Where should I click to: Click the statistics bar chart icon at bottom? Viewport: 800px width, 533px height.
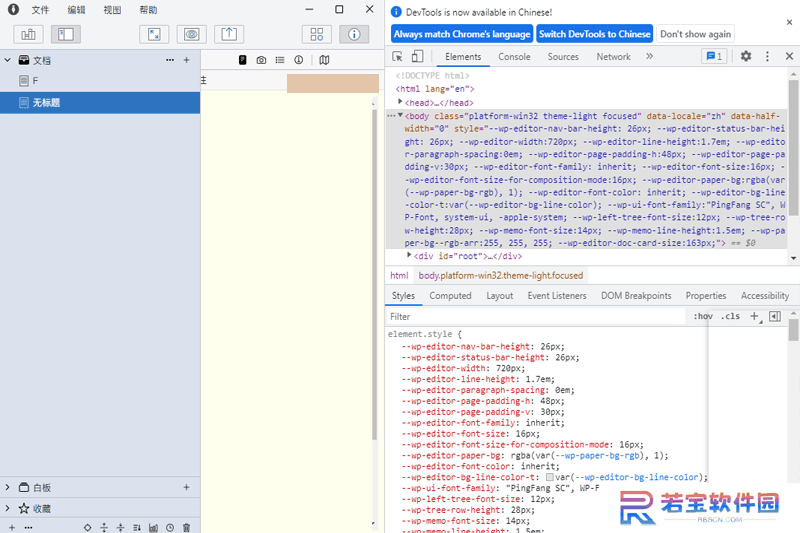pyautogui.click(x=153, y=528)
